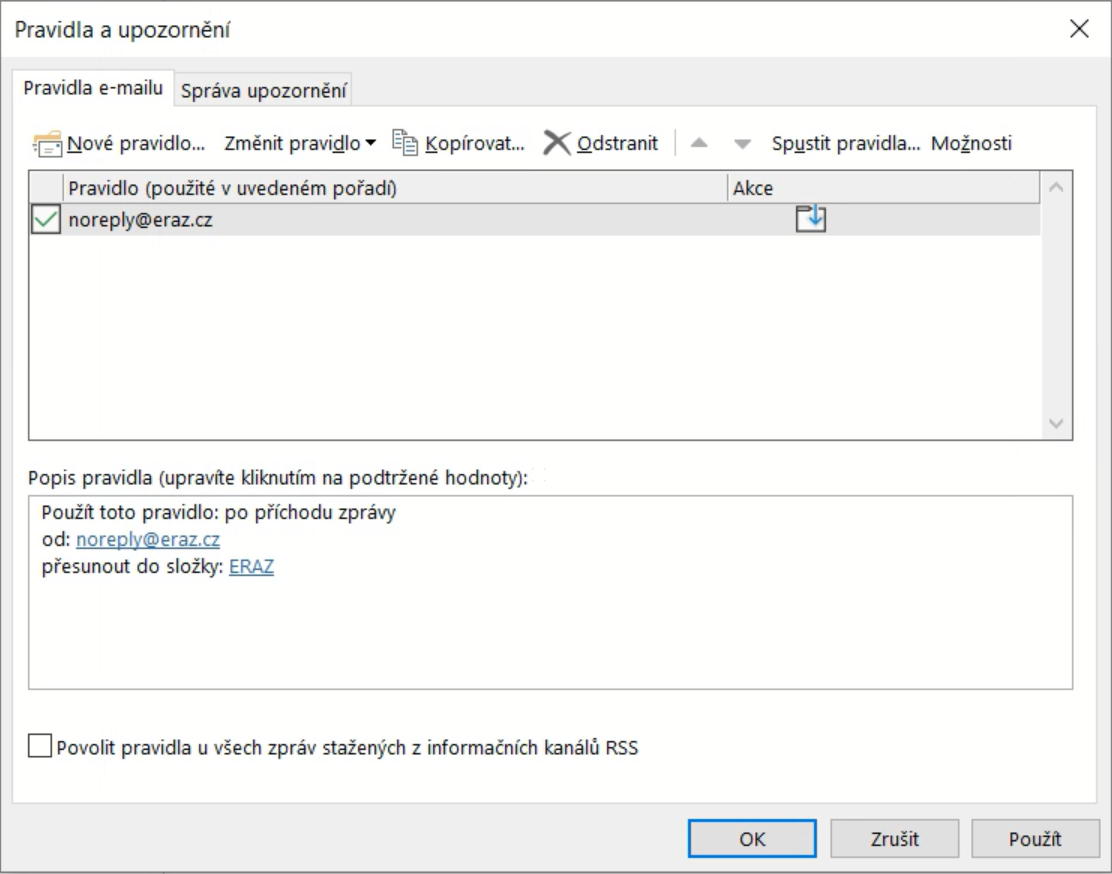
Task: Click Spustit pravidla in the toolbar
Action: click(x=845, y=143)
